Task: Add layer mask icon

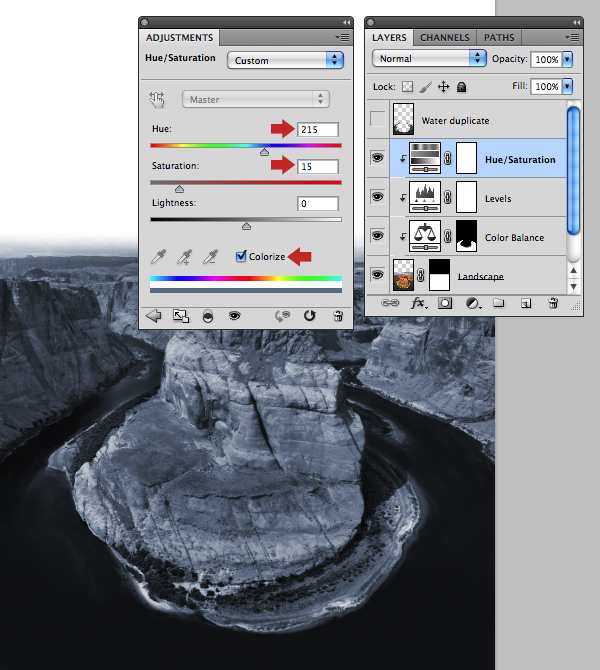Action: pyautogui.click(x=445, y=303)
